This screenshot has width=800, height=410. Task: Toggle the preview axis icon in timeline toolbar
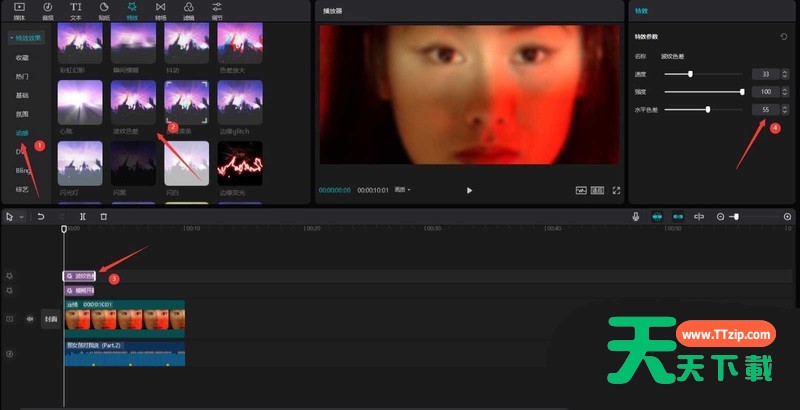699,216
